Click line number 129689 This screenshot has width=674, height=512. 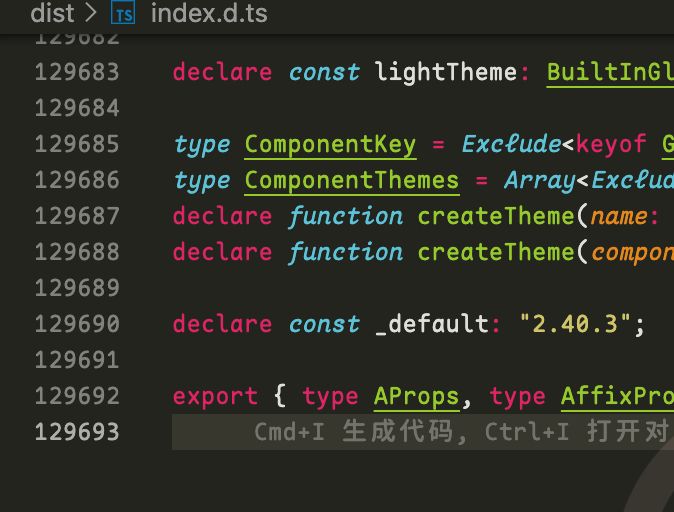pyautogui.click(x=77, y=288)
